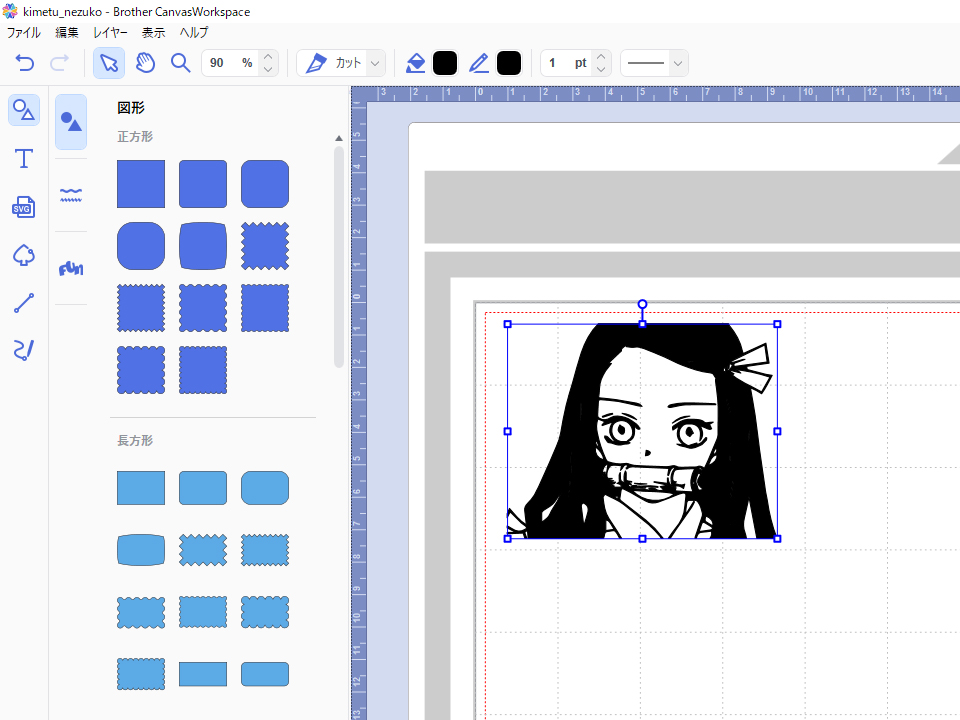Select the Text tool in sidebar

click(x=24, y=159)
